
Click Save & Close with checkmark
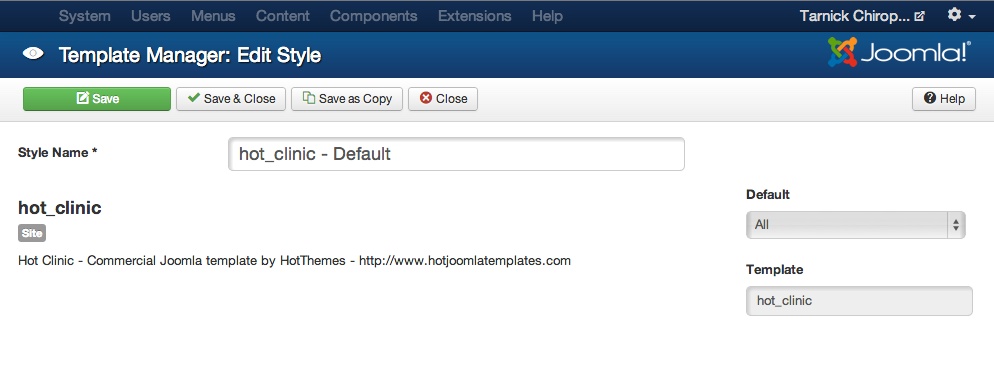231,99
